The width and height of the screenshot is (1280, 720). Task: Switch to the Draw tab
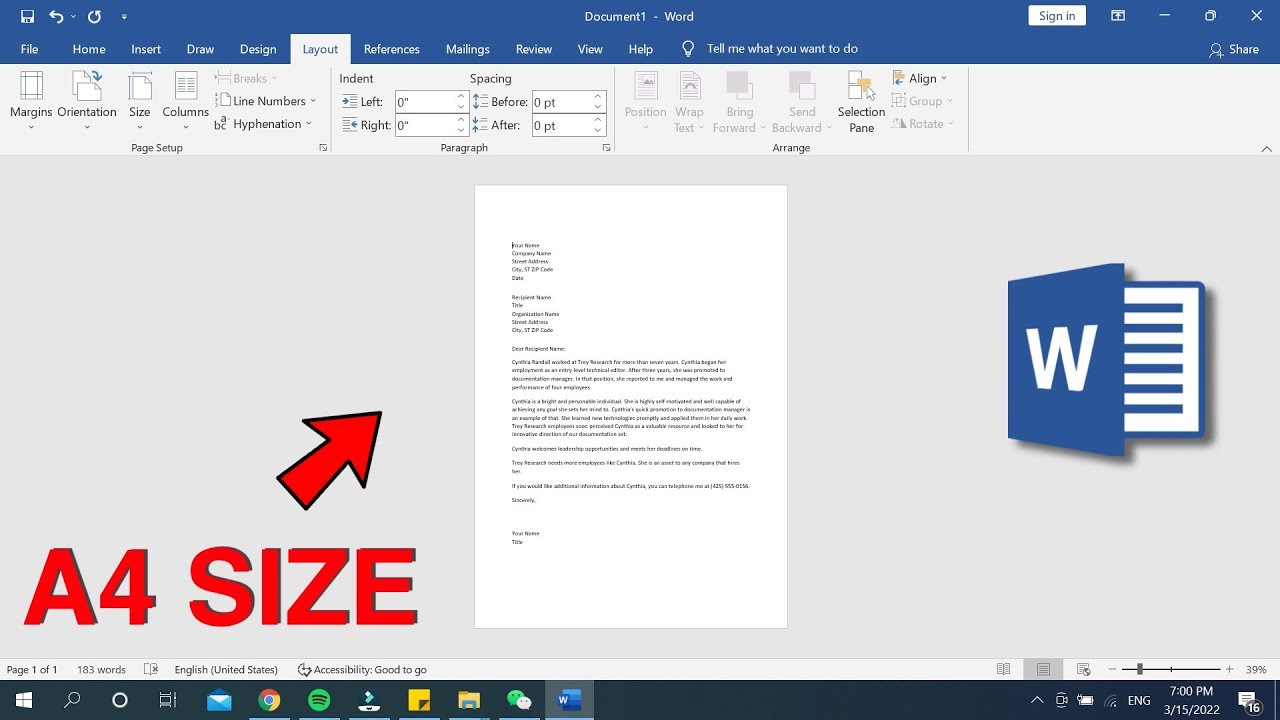pyautogui.click(x=200, y=49)
